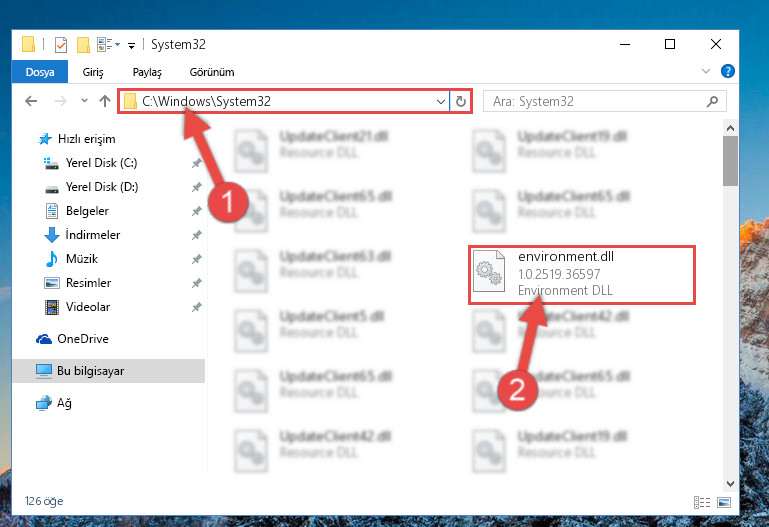Open Yerel Disk (C:) in sidebar
This screenshot has height=527, width=769.
(90, 163)
